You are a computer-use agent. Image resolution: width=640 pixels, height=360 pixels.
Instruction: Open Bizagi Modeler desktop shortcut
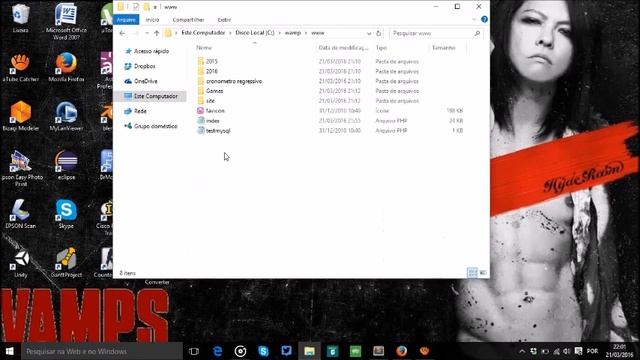[x=20, y=116]
